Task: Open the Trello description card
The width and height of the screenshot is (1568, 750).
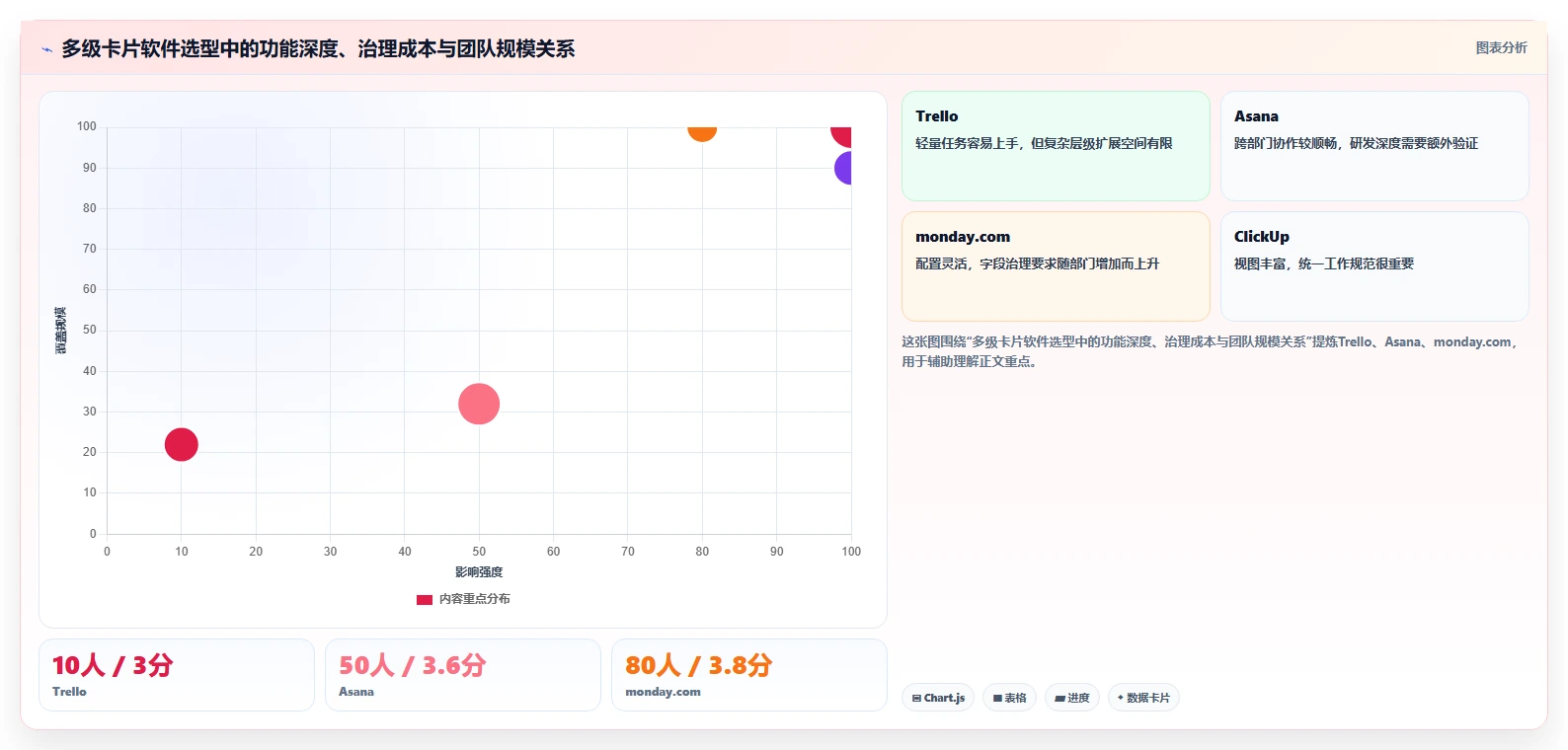Action: pyautogui.click(x=1056, y=146)
